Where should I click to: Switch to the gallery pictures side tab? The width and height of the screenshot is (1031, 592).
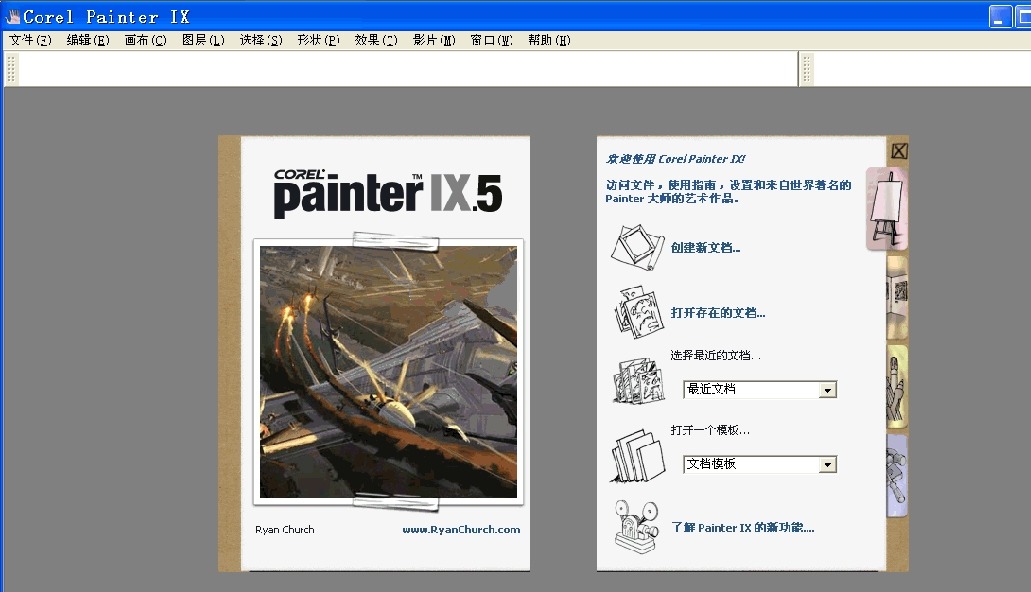(898, 297)
